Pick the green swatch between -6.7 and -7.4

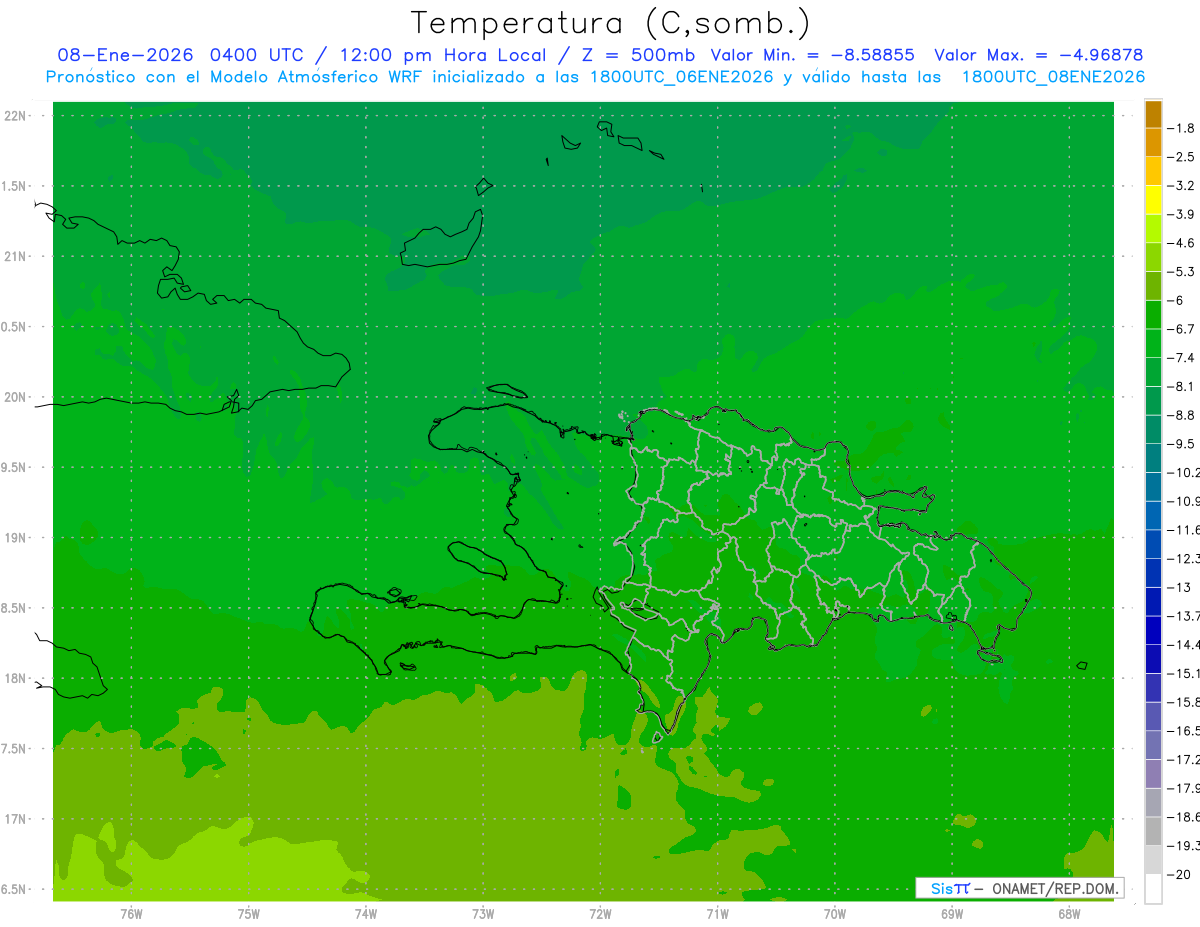click(1153, 344)
